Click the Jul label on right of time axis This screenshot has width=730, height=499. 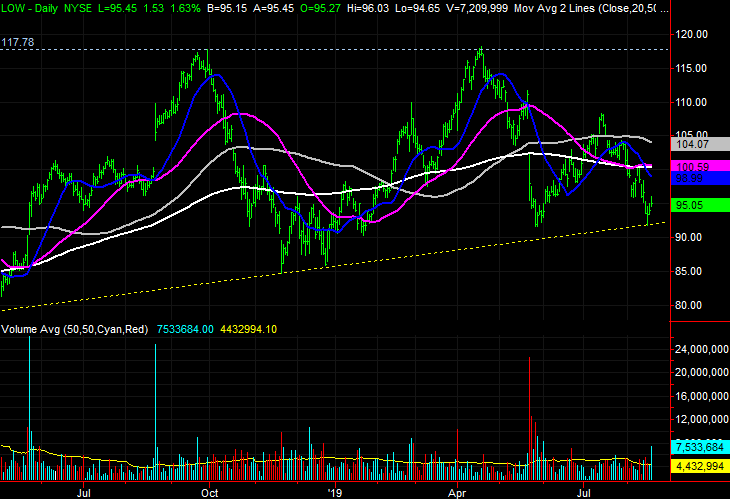tap(584, 492)
